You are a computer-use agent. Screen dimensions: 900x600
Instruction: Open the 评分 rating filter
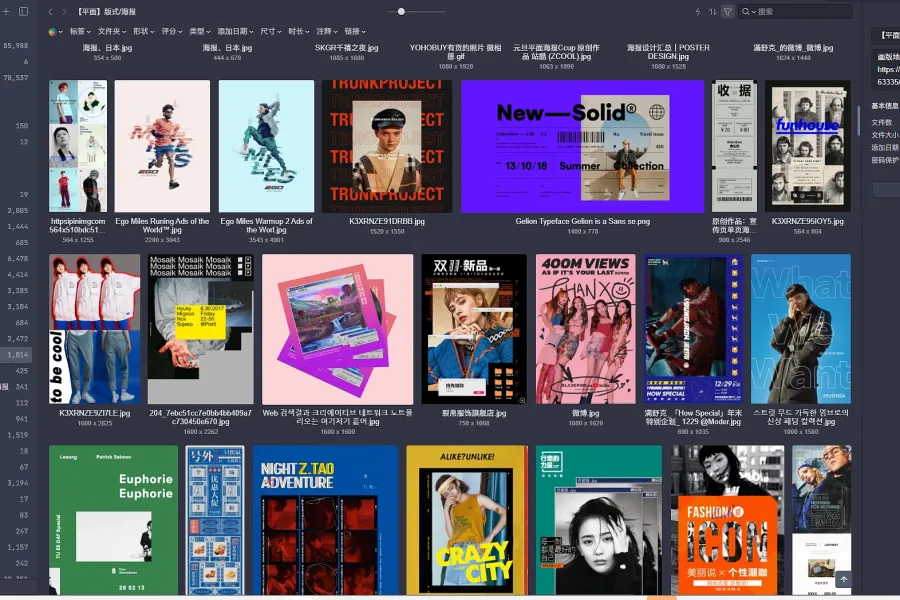click(x=172, y=32)
